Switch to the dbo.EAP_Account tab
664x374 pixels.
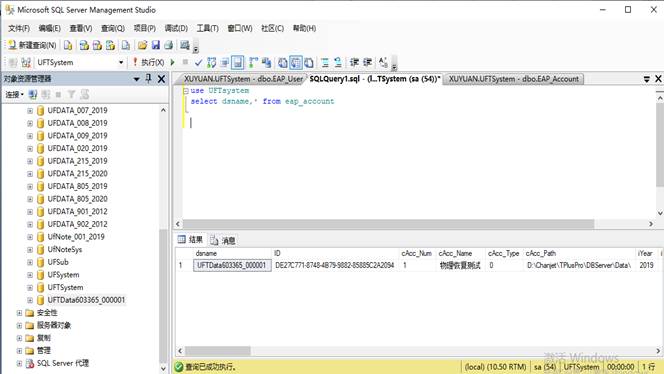[513, 79]
